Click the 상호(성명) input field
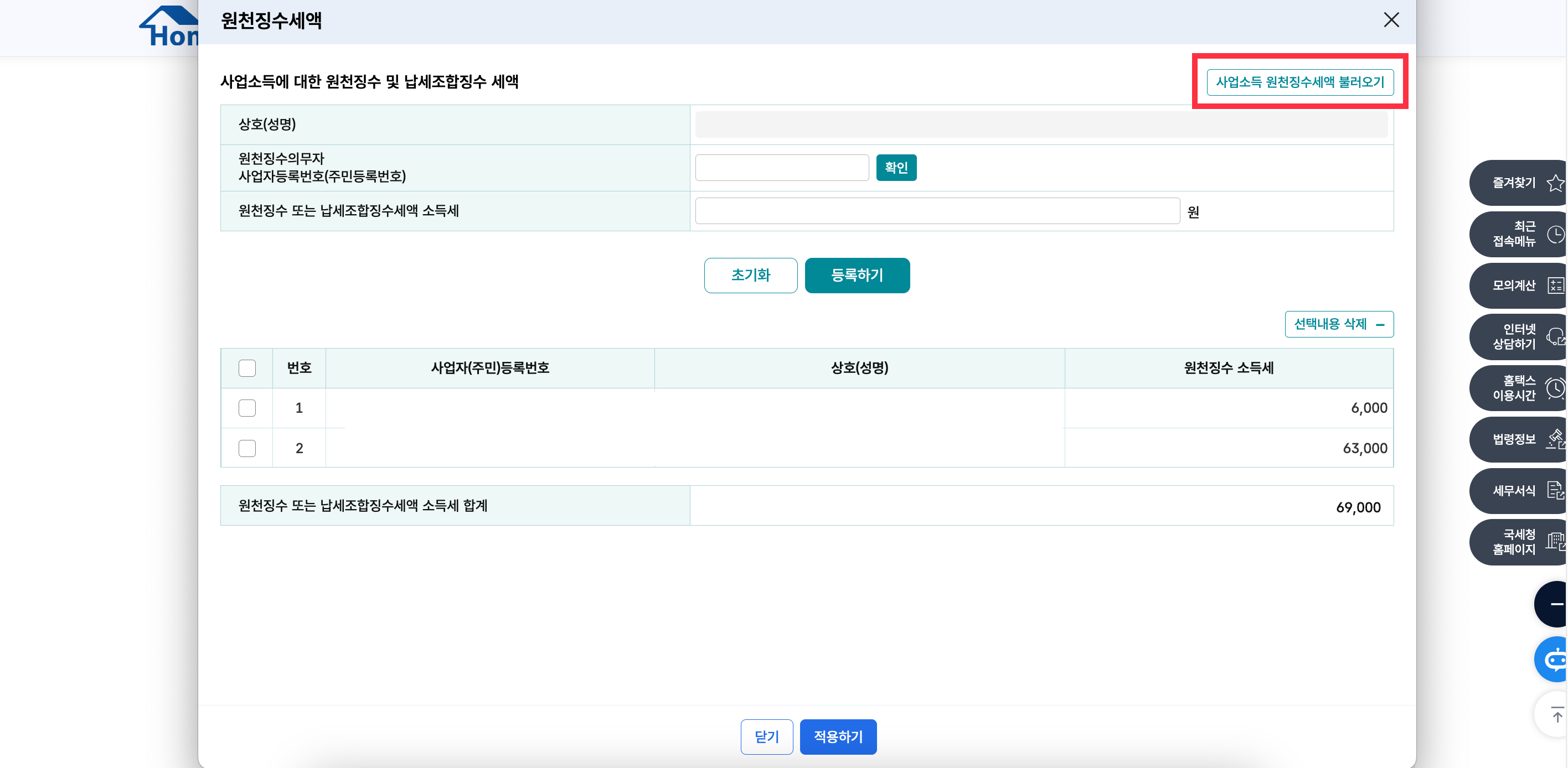The image size is (1568, 768). (1041, 124)
